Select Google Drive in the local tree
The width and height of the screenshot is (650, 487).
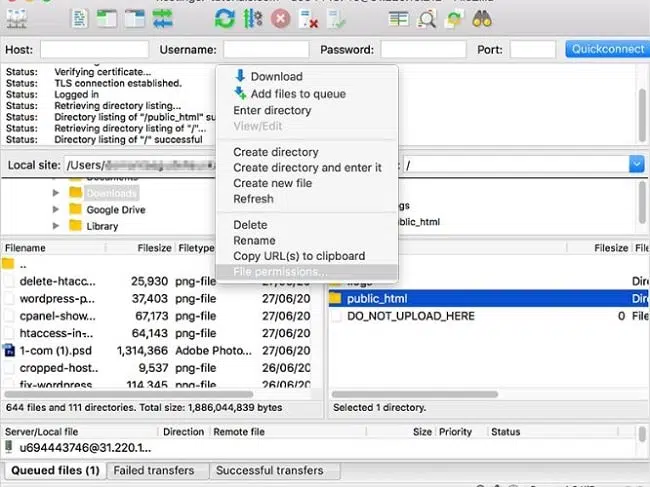[116, 210]
